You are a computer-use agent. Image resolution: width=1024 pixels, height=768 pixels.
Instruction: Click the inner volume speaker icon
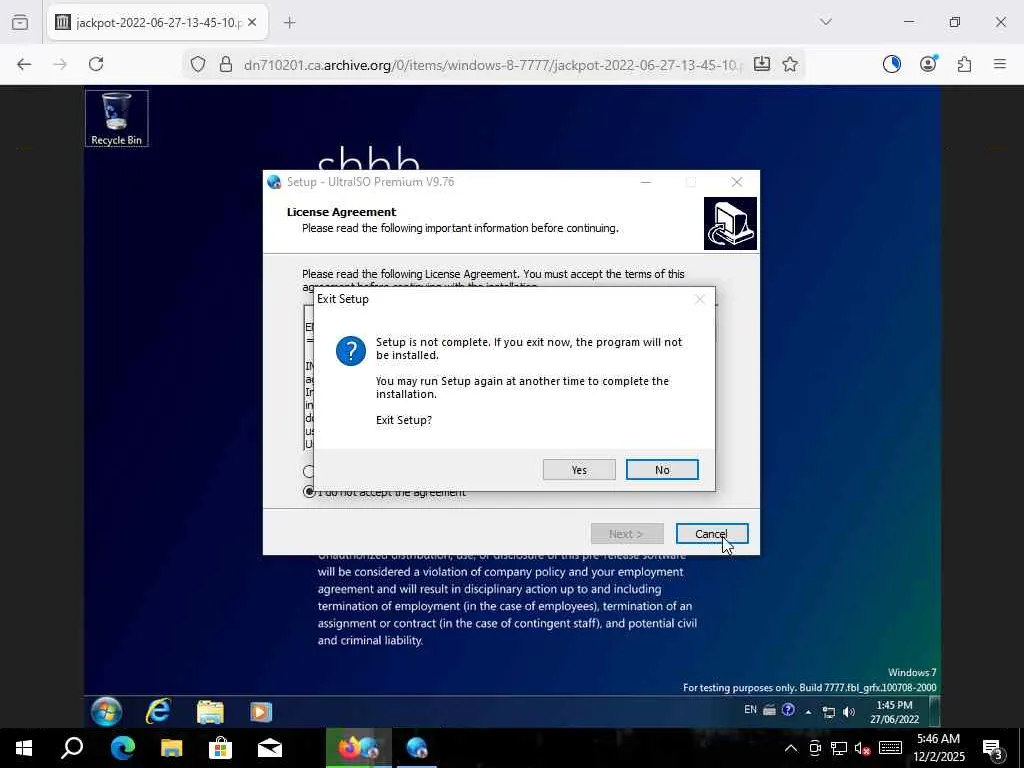[x=848, y=712]
